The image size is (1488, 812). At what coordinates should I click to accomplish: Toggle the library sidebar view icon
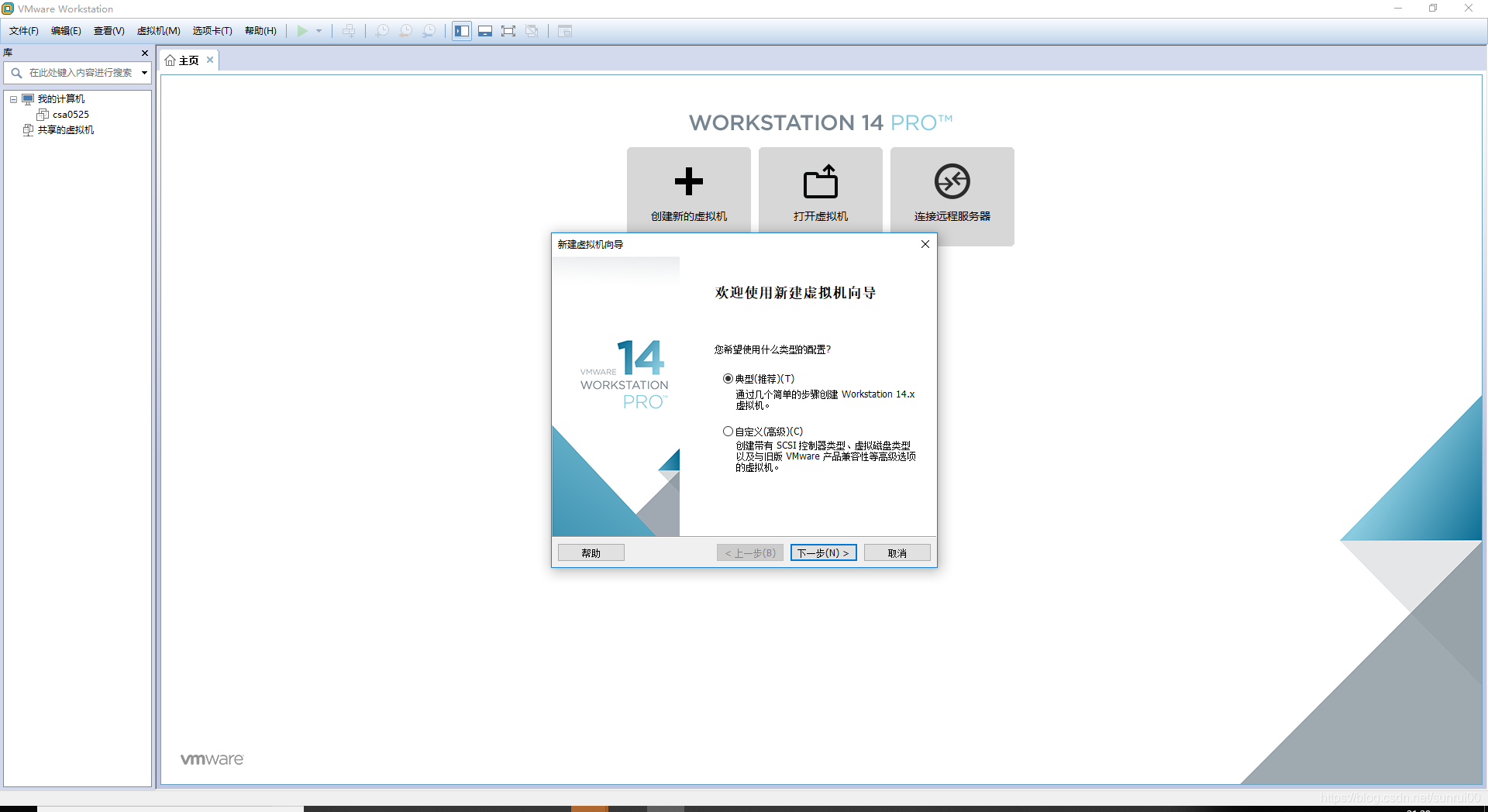(x=462, y=31)
